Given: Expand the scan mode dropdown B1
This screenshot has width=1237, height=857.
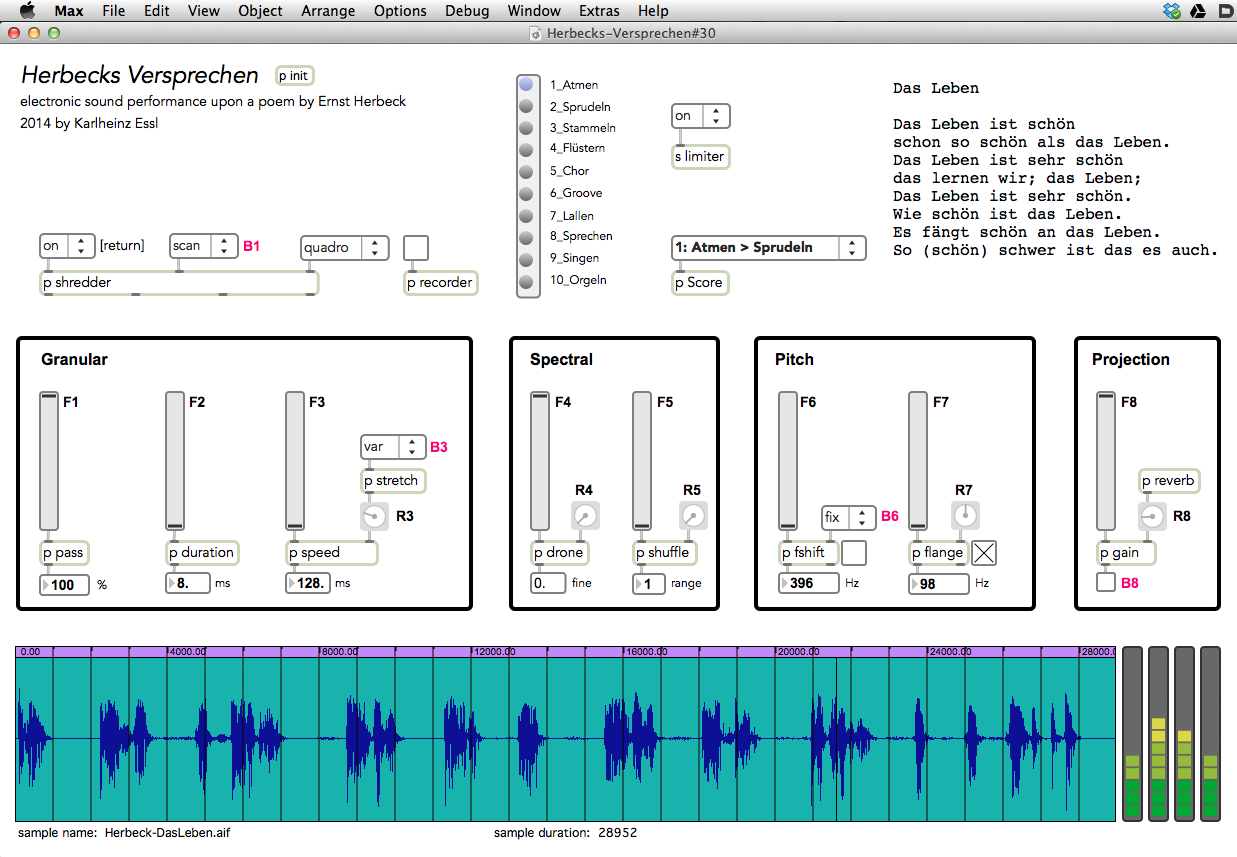Looking at the screenshot, I should click(x=204, y=246).
